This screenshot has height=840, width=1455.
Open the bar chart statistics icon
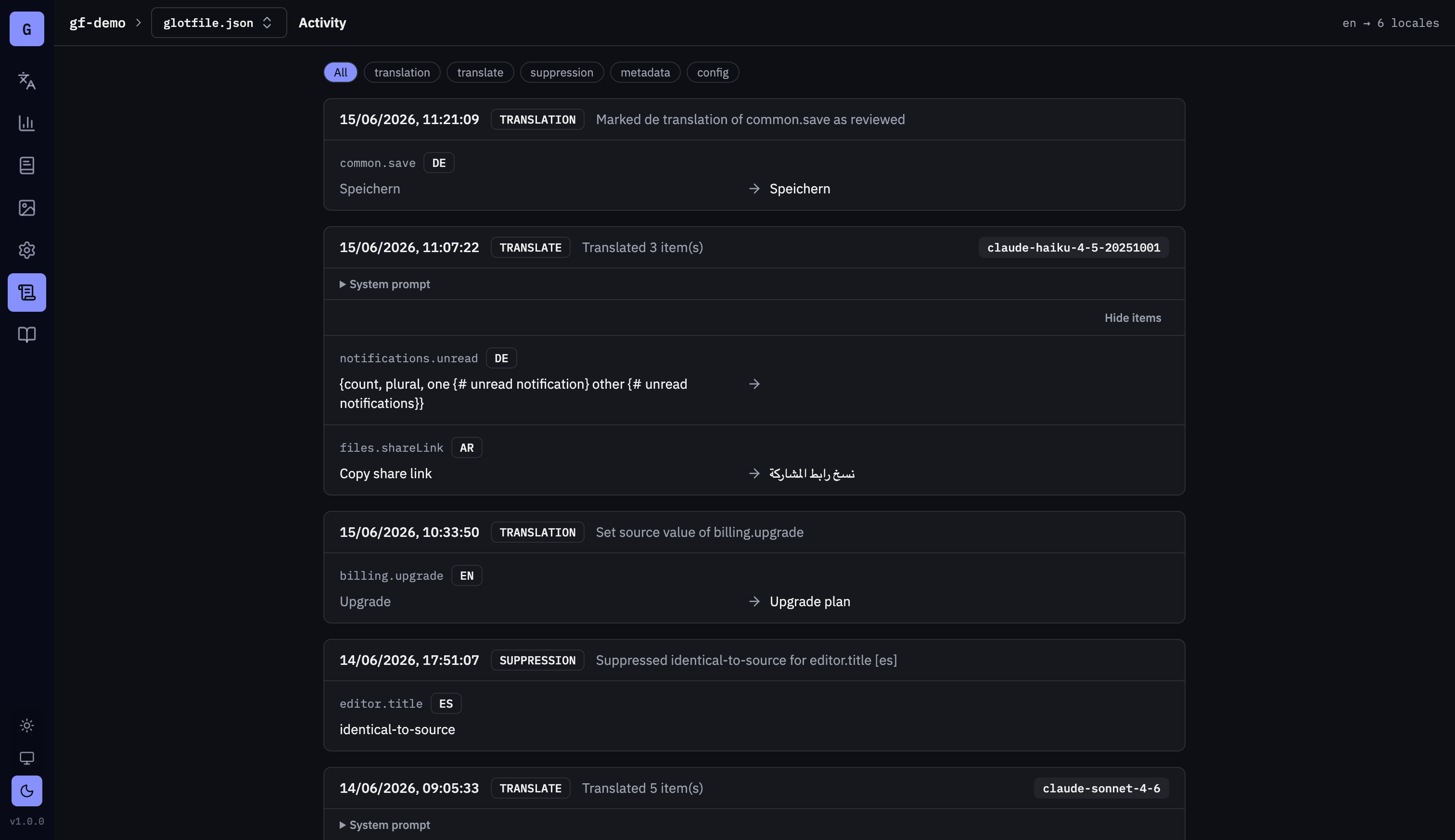(x=26, y=123)
